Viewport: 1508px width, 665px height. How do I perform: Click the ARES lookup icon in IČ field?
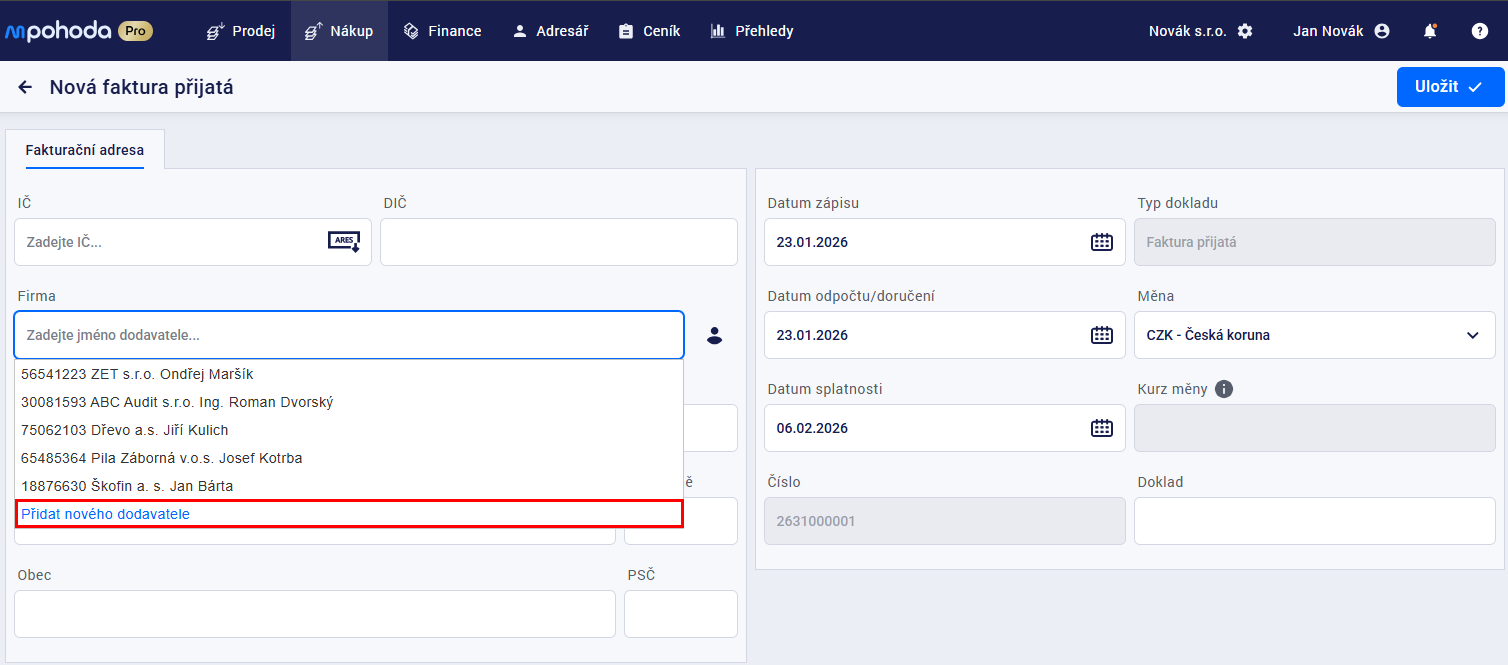pos(343,242)
